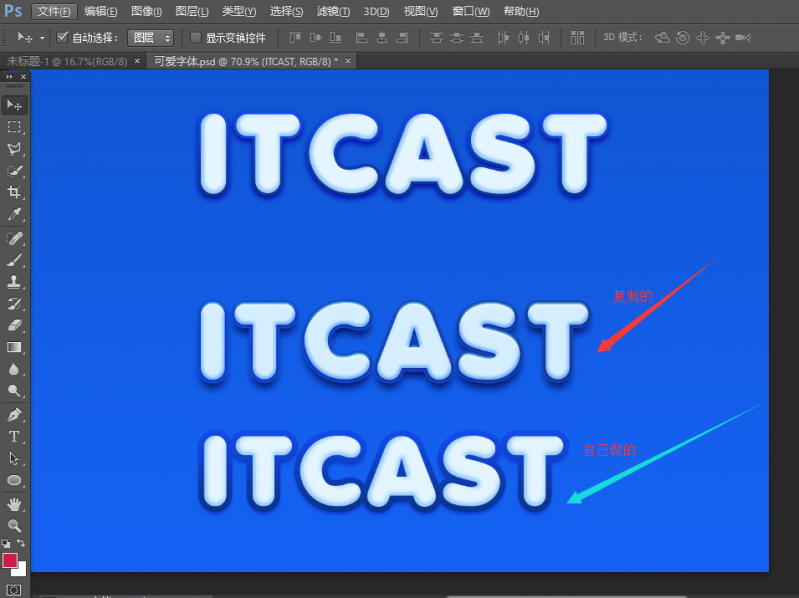Enable the 显示变换控件 checkbox
Screen dimensions: 799x598
coord(196,37)
